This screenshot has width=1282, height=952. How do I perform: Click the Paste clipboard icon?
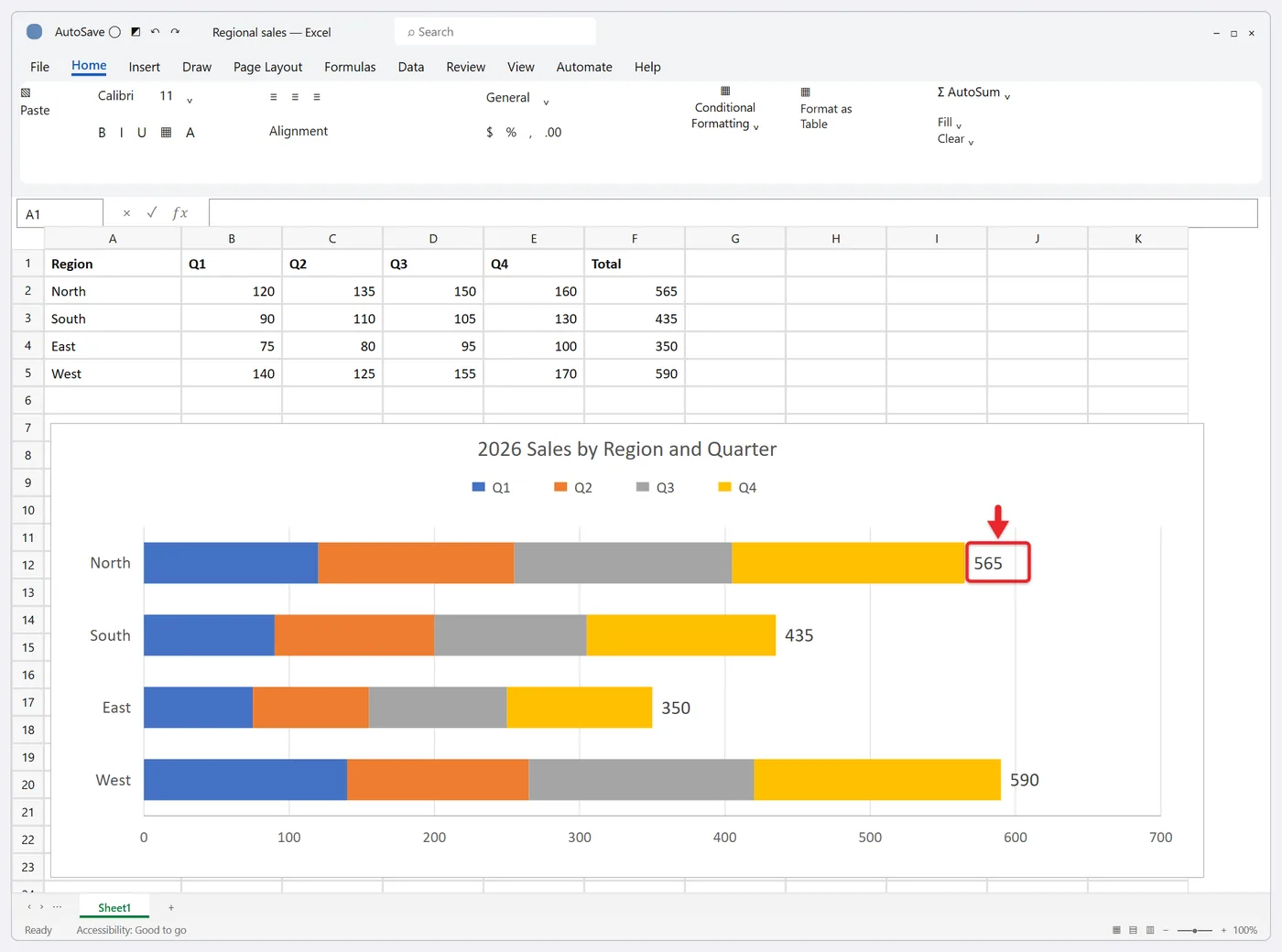click(26, 92)
